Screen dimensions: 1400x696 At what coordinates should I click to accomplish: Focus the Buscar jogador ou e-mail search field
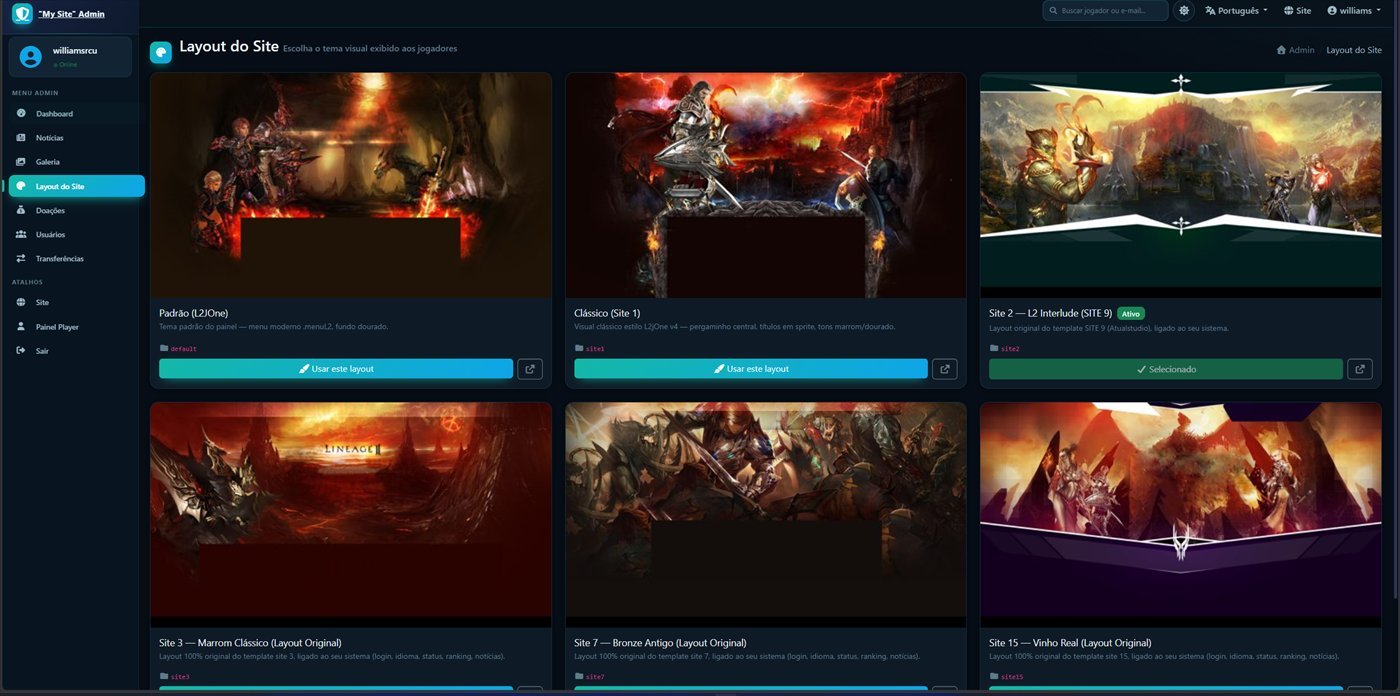click(1105, 10)
